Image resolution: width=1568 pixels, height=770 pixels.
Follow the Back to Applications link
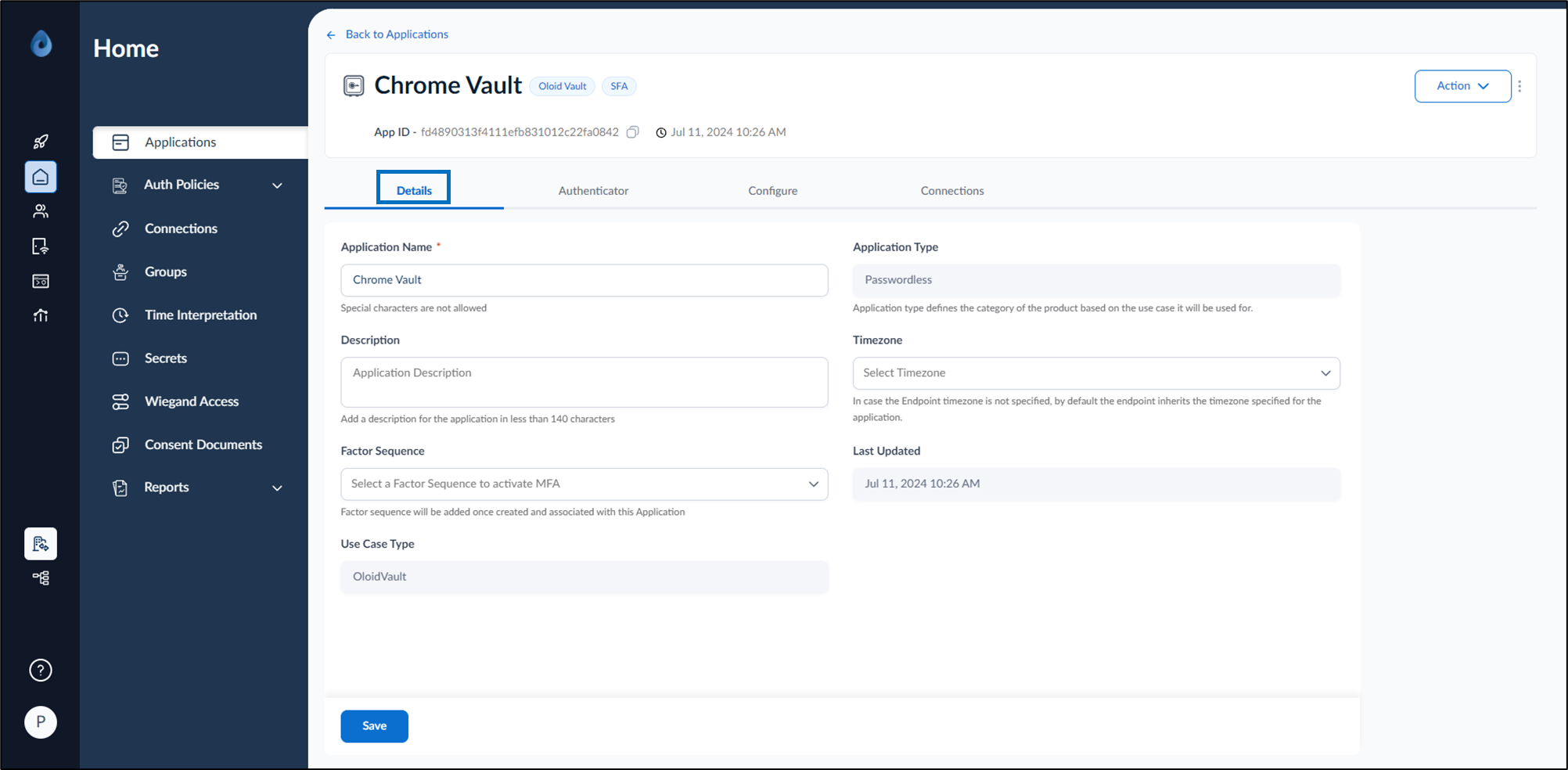[x=397, y=34]
